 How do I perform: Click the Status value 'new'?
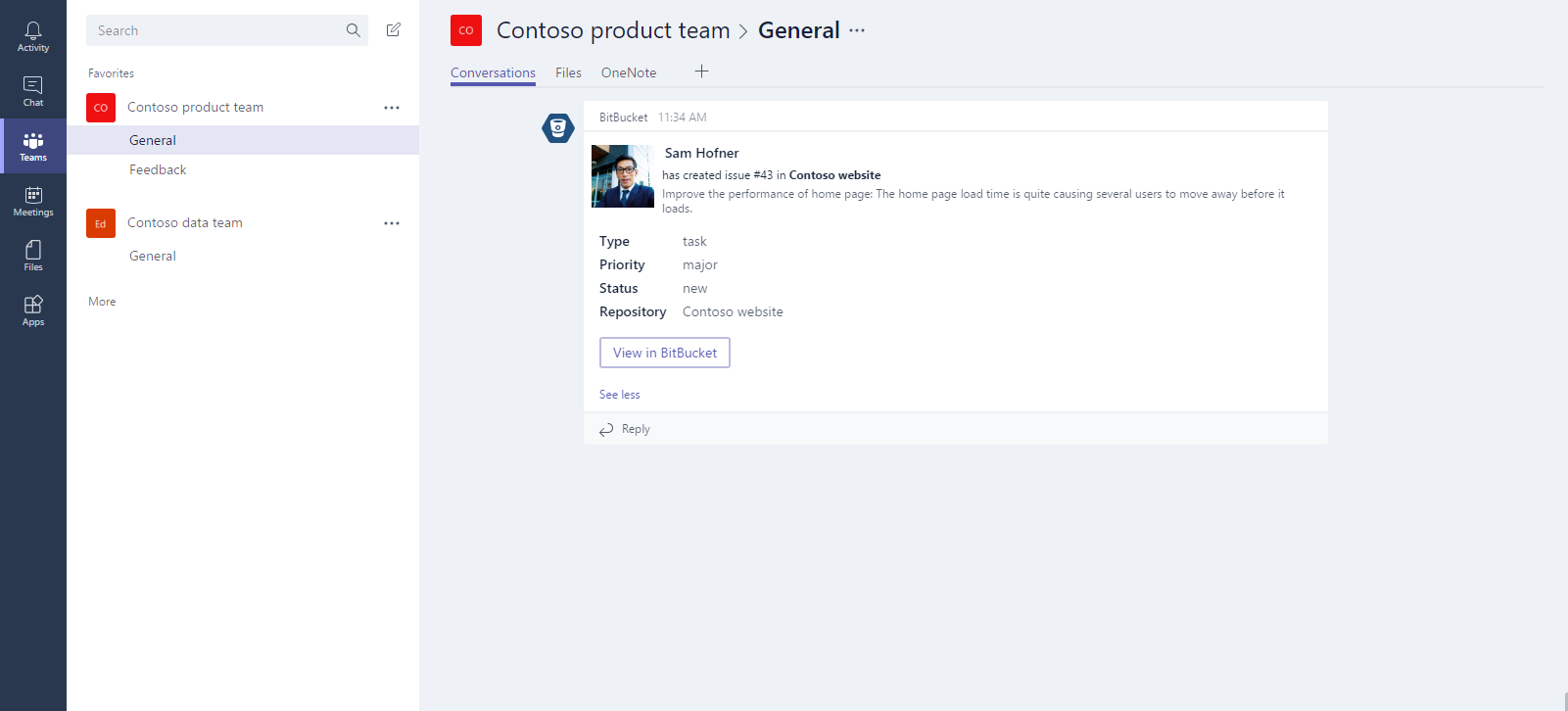click(694, 288)
